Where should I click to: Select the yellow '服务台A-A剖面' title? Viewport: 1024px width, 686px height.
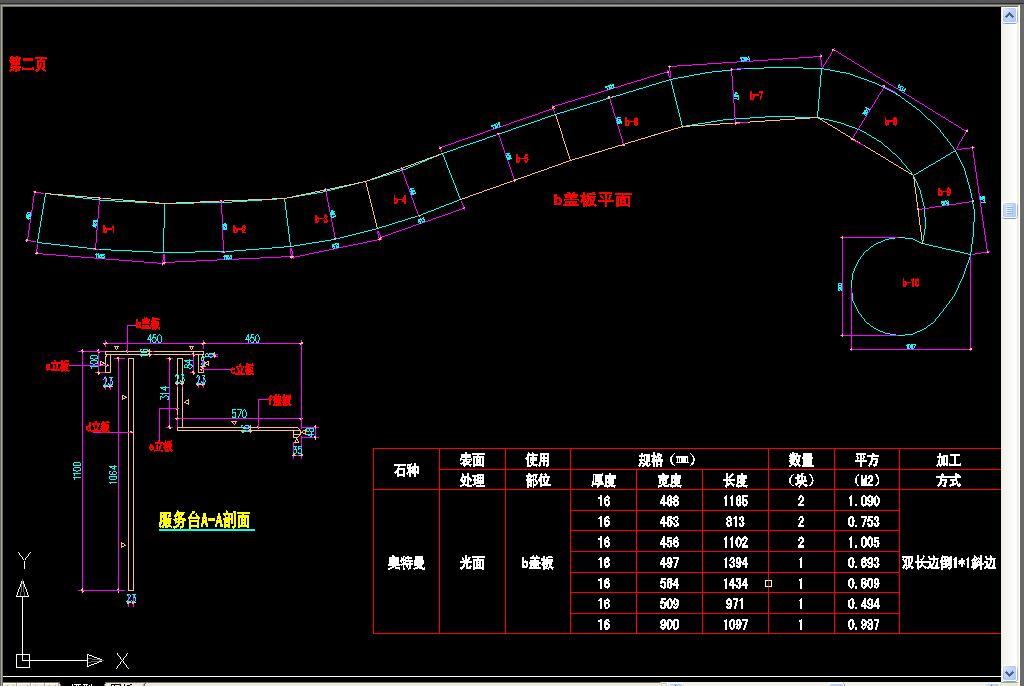205,520
